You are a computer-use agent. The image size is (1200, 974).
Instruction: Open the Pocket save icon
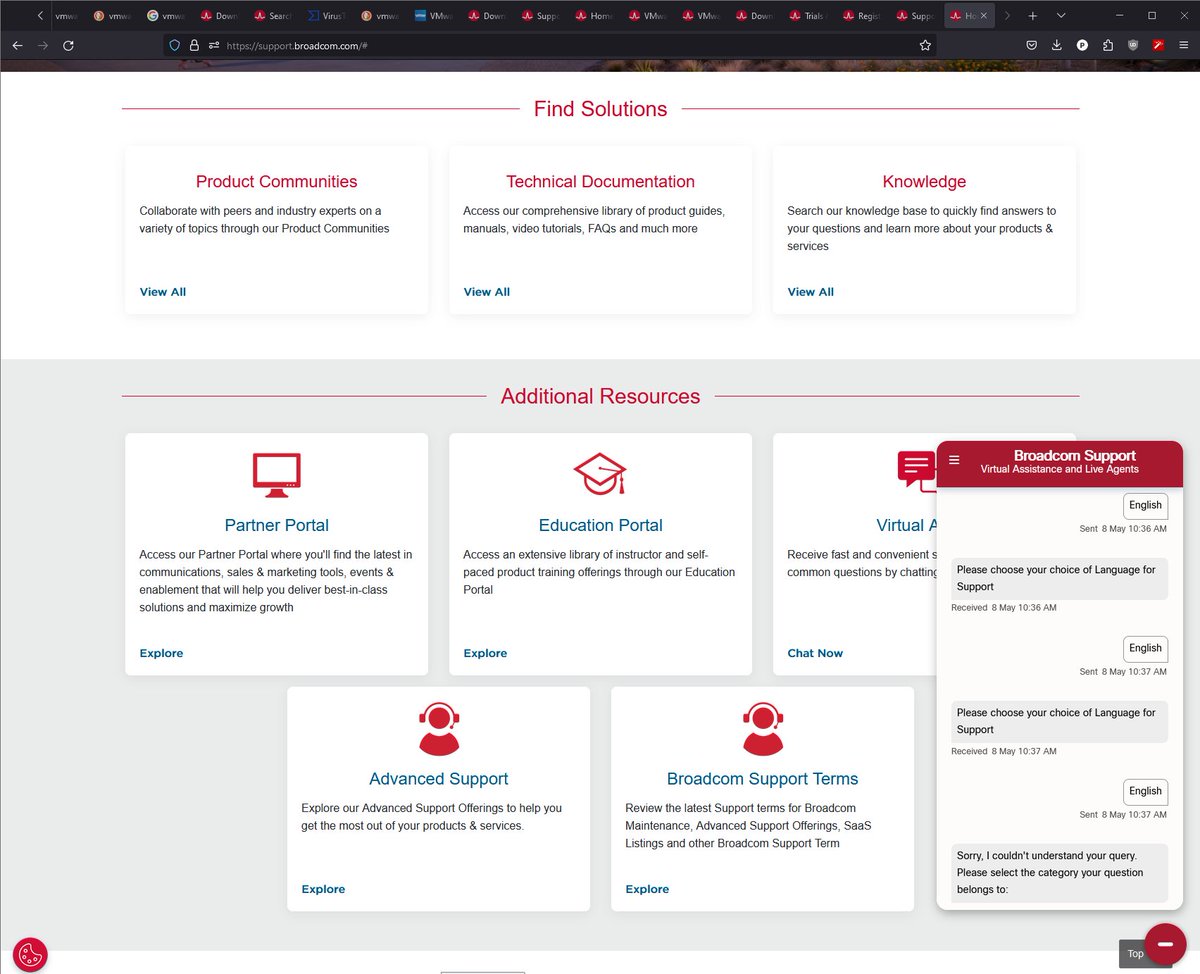[x=1031, y=45]
